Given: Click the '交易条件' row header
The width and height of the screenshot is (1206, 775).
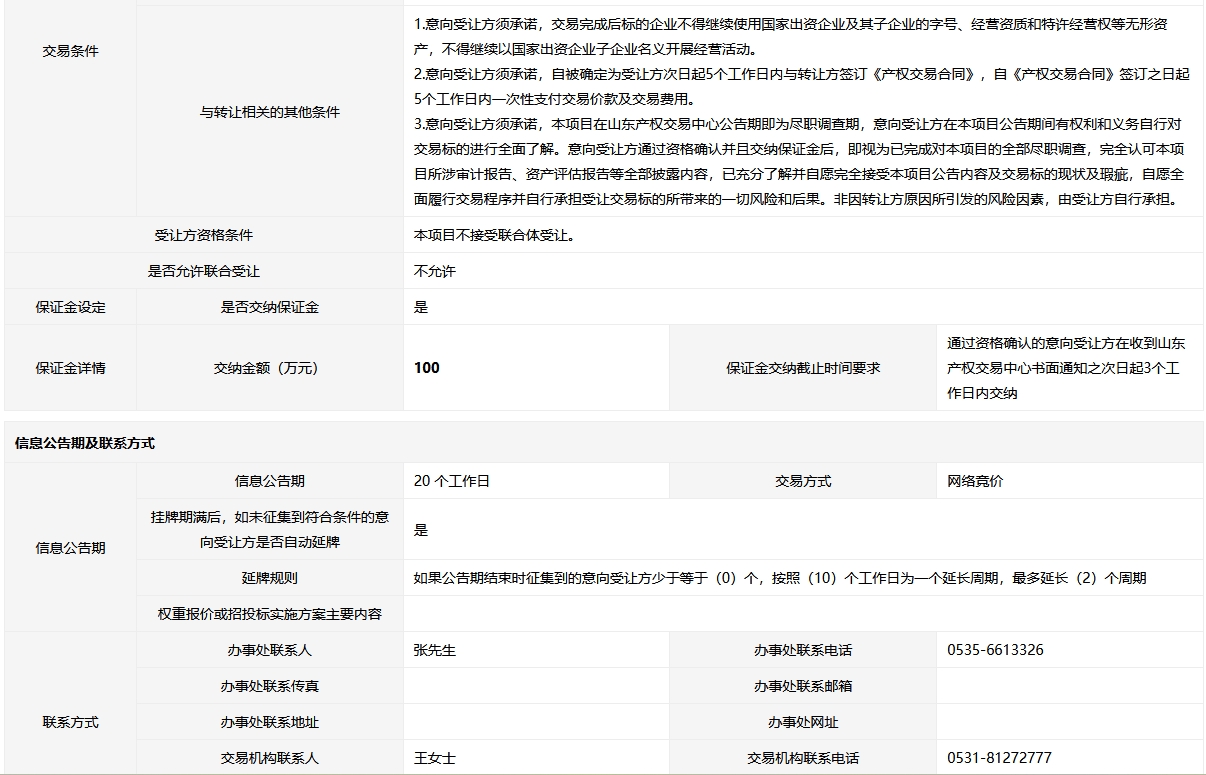Looking at the screenshot, I should point(70,51).
